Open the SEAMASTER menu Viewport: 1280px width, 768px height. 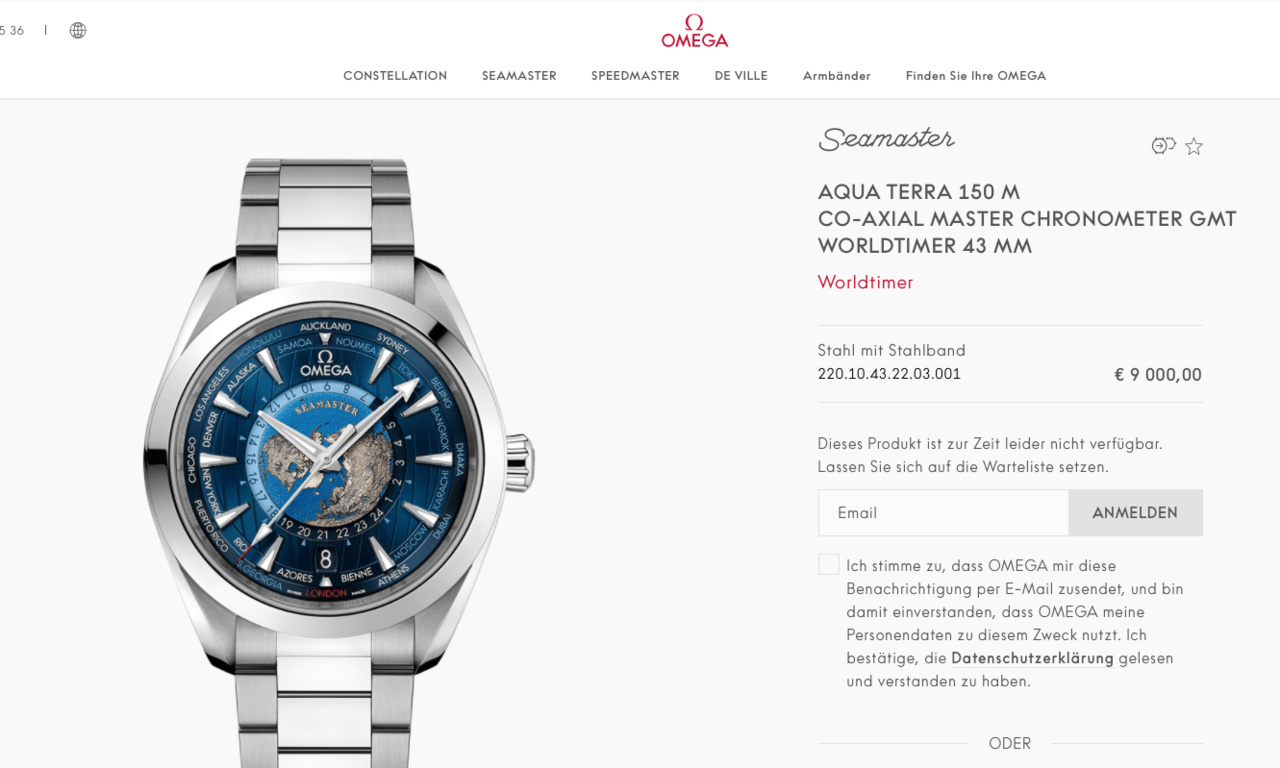click(x=519, y=76)
